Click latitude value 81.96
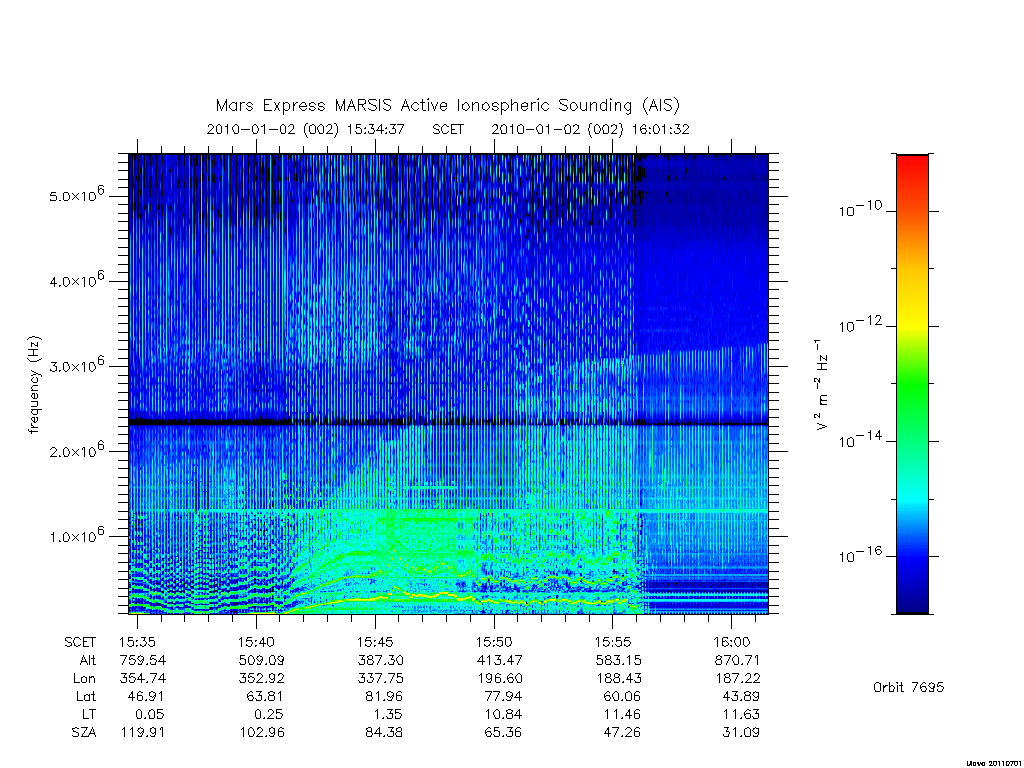This screenshot has width=1024, height=768. click(x=384, y=696)
